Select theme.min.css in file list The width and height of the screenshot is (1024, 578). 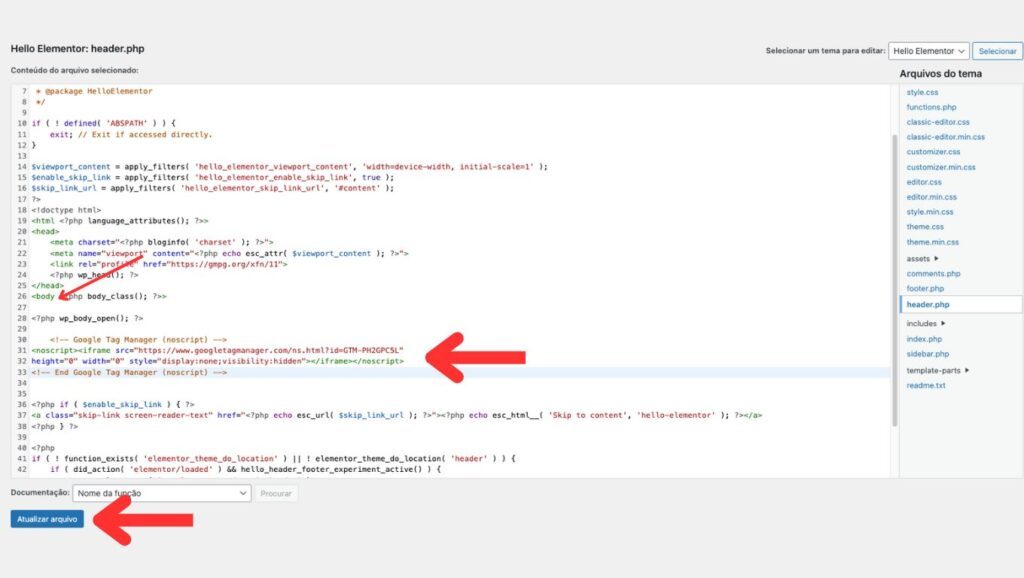933,242
